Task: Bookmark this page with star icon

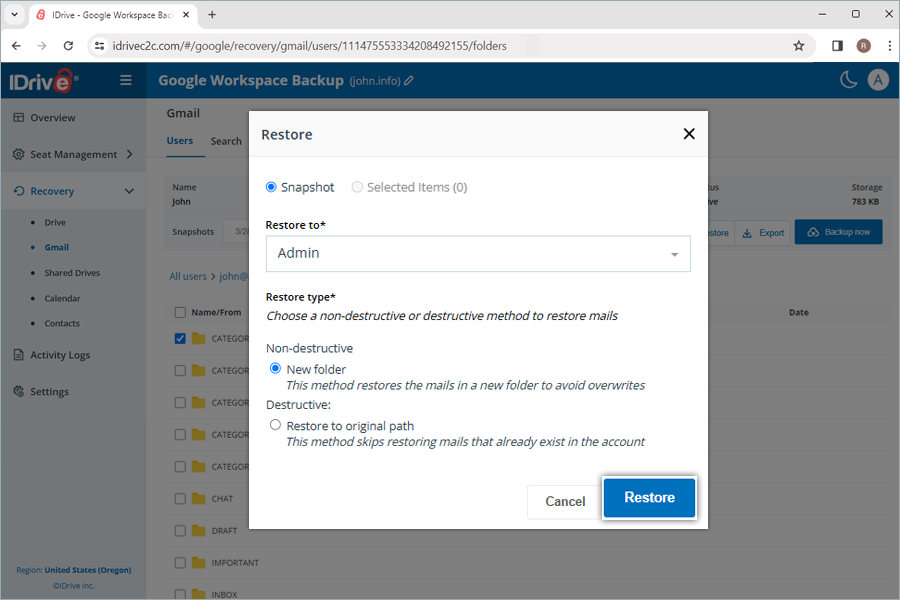Action: (798, 46)
